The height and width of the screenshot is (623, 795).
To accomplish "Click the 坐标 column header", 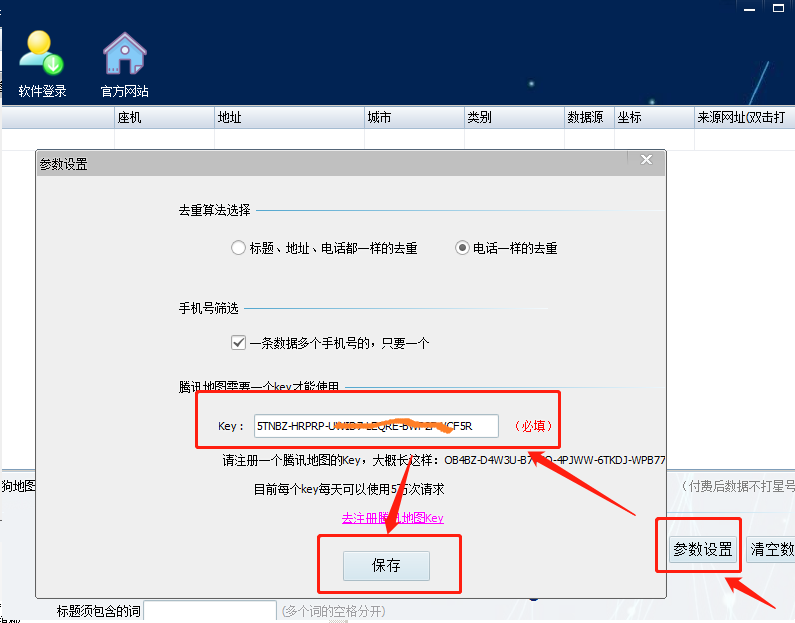I will (652, 118).
